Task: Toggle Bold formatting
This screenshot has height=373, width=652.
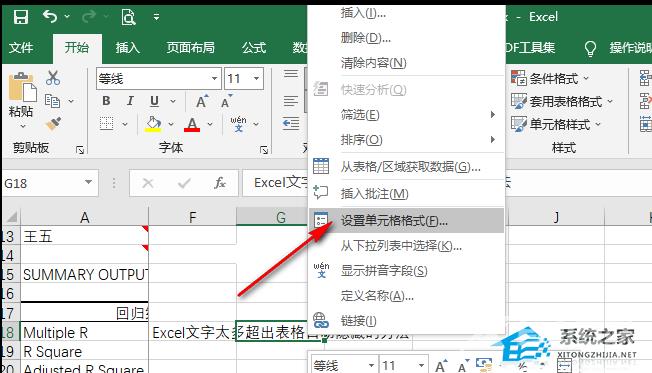Action: pyautogui.click(x=106, y=101)
